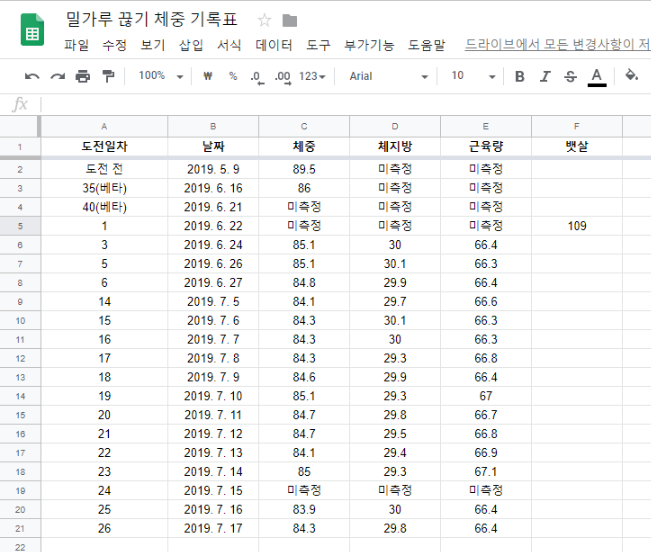Screen dimensions: 651x552
Task: Select row 5 header
Action: pyautogui.click(x=20, y=226)
